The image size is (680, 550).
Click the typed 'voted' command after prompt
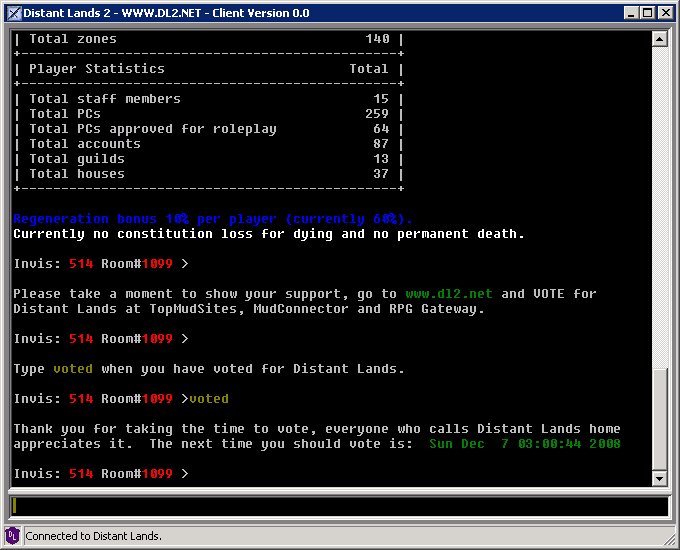coord(209,399)
